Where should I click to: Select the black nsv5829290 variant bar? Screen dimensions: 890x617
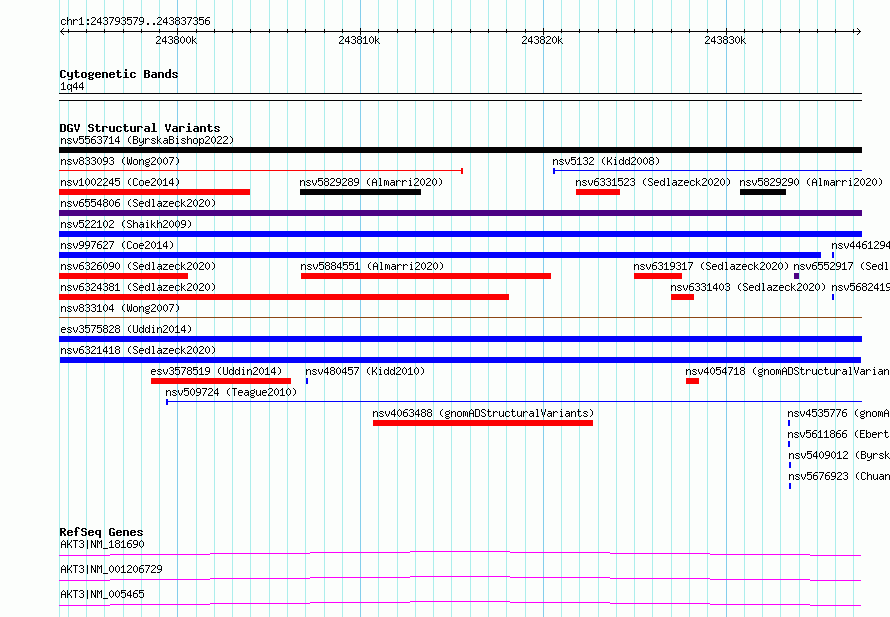coord(763,192)
